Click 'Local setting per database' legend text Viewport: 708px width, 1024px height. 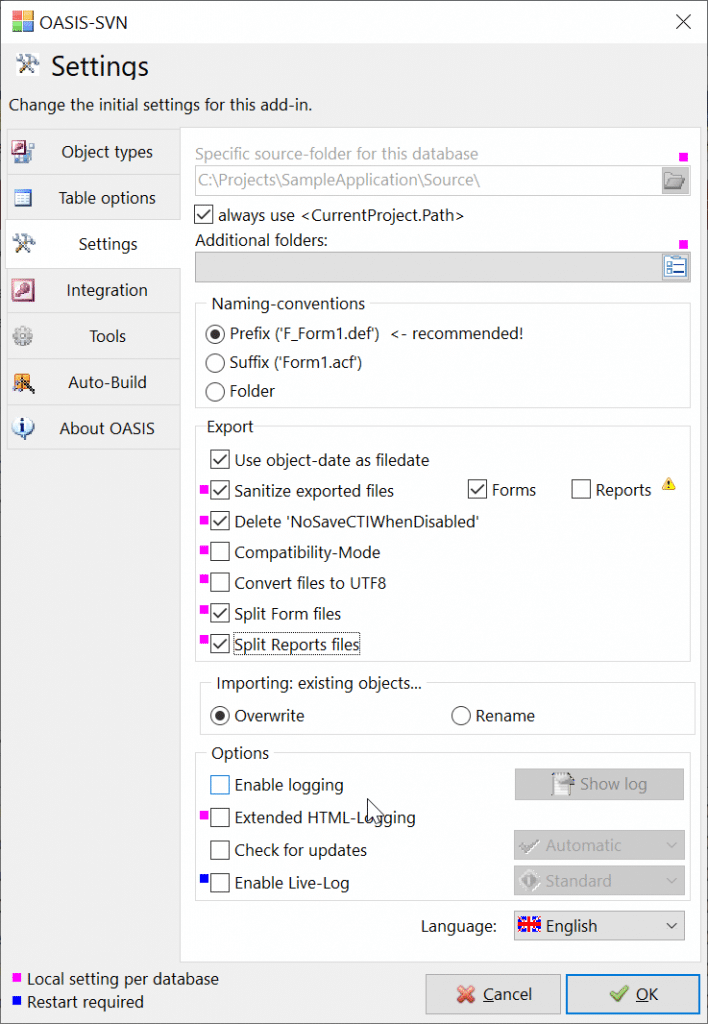pos(123,979)
